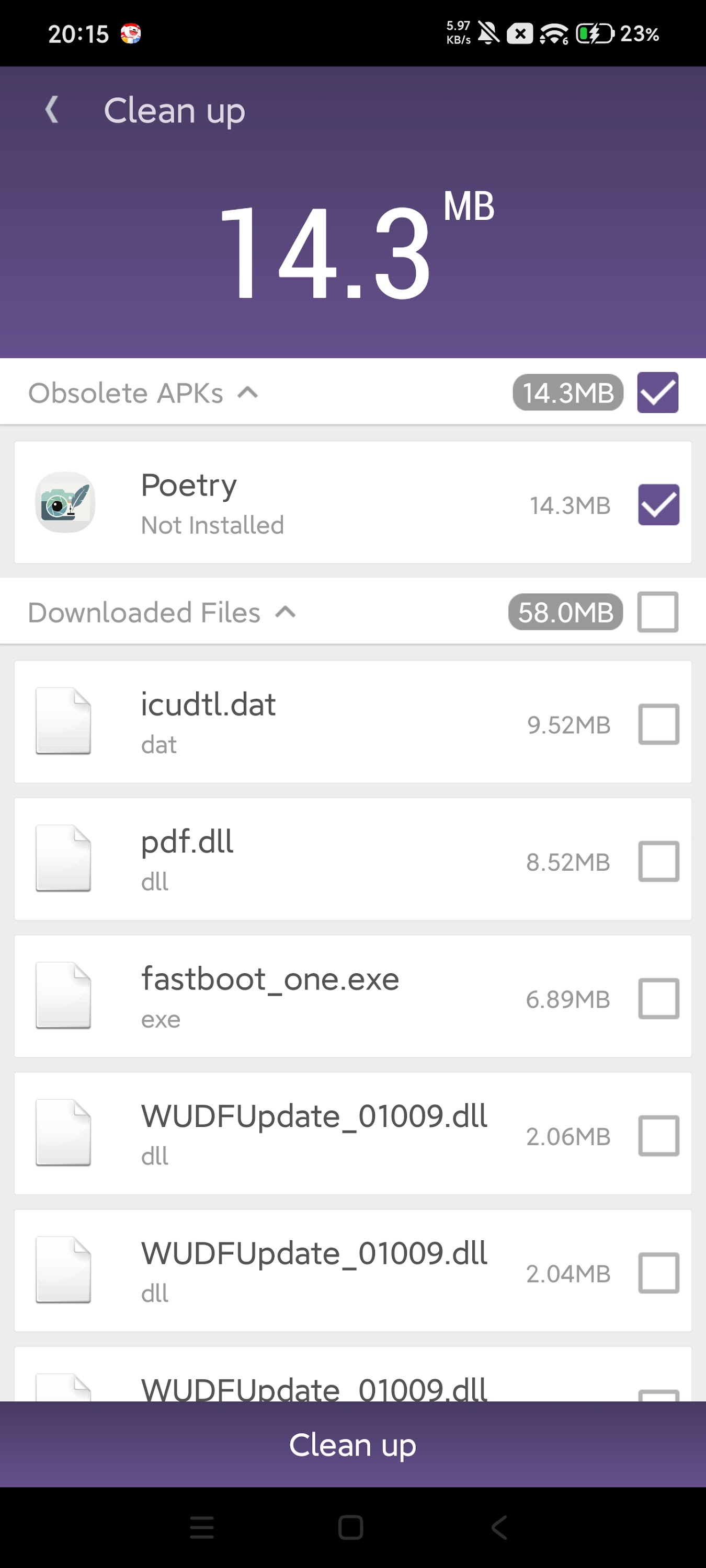Viewport: 706px width, 1568px height.
Task: Open the 2.06MB WUDFUpdate_01009.dll entry
Action: [x=352, y=1133]
